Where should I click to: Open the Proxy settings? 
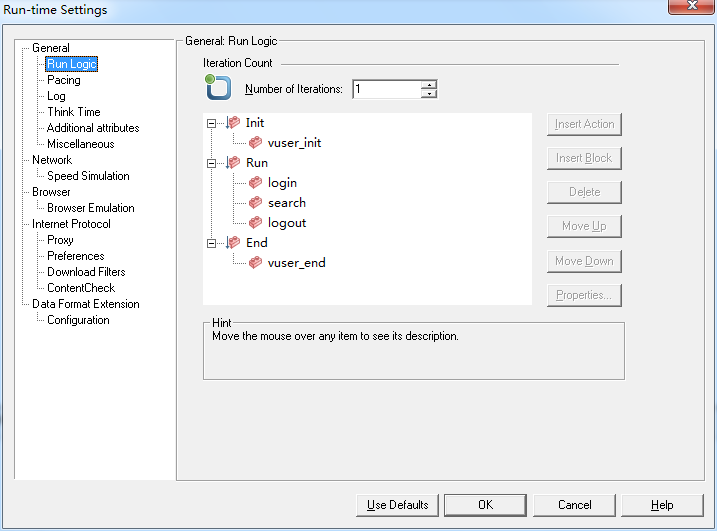click(60, 240)
